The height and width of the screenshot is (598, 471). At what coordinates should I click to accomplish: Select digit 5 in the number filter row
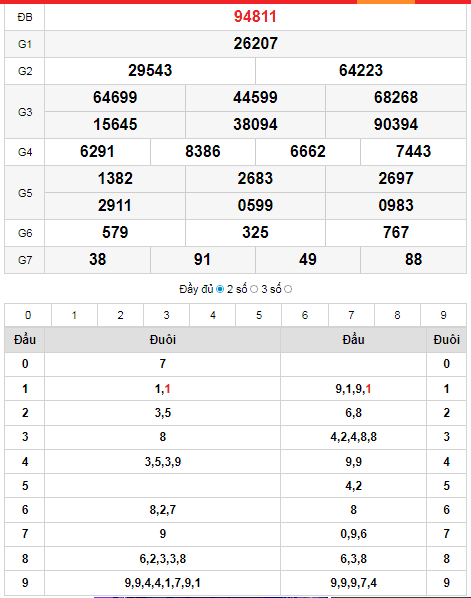[x=259, y=315]
